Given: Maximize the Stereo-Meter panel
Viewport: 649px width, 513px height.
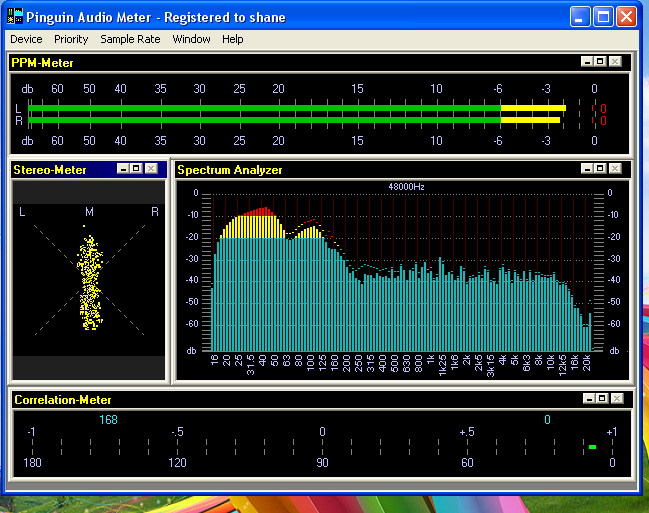Looking at the screenshot, I should click(x=136, y=169).
